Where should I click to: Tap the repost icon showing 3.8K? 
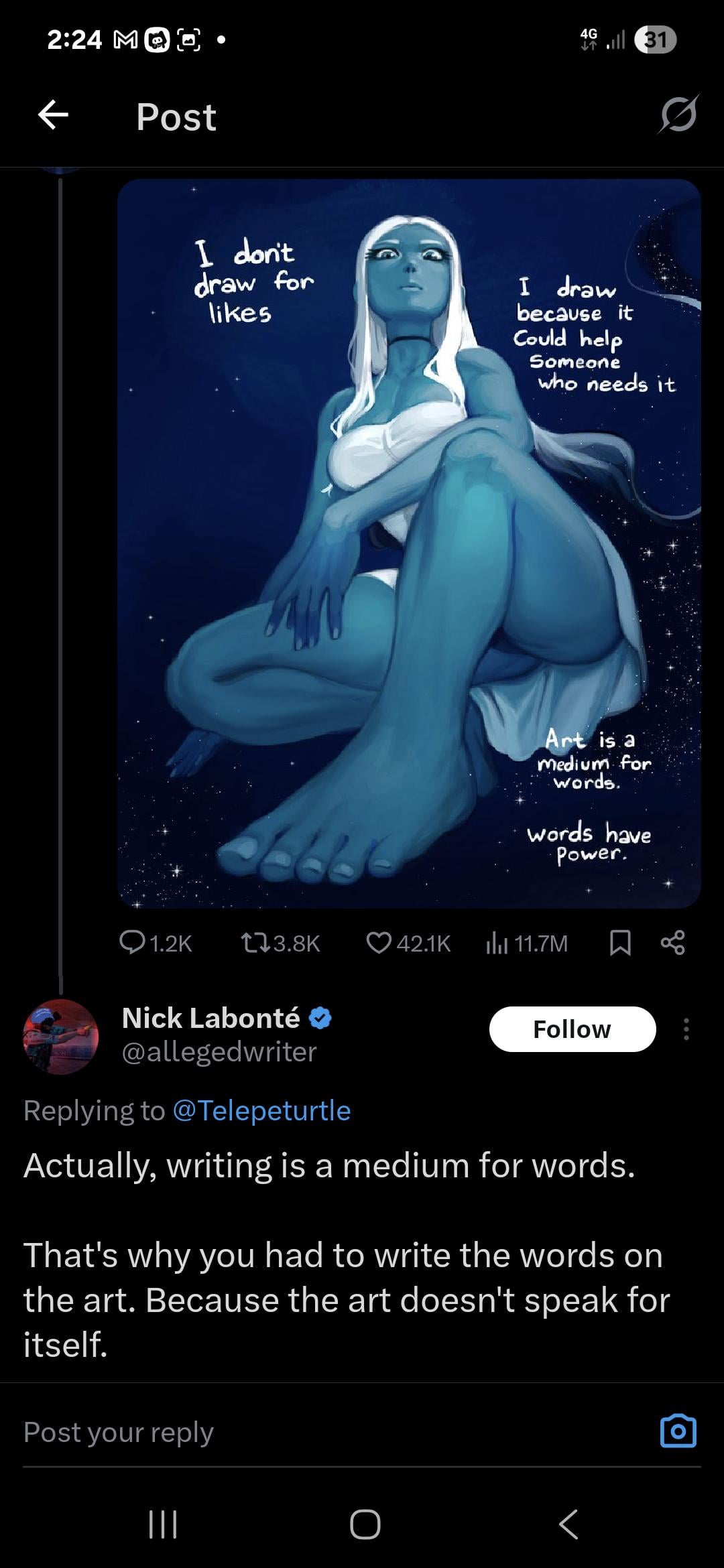coord(254,943)
